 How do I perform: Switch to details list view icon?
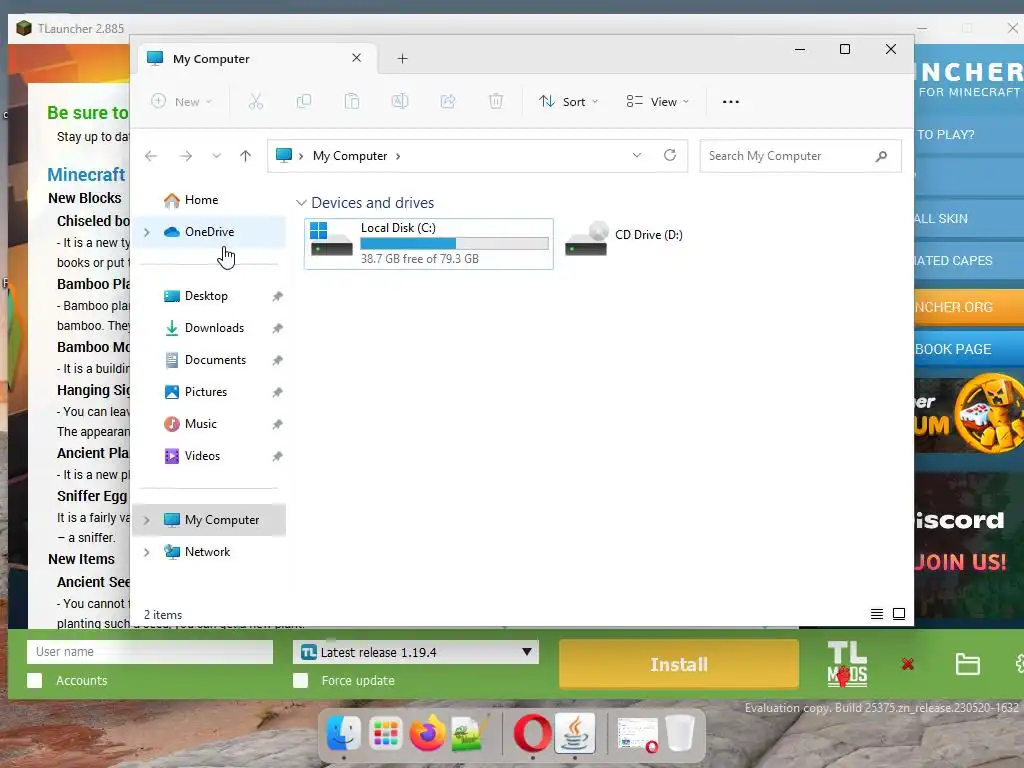pyautogui.click(x=876, y=614)
